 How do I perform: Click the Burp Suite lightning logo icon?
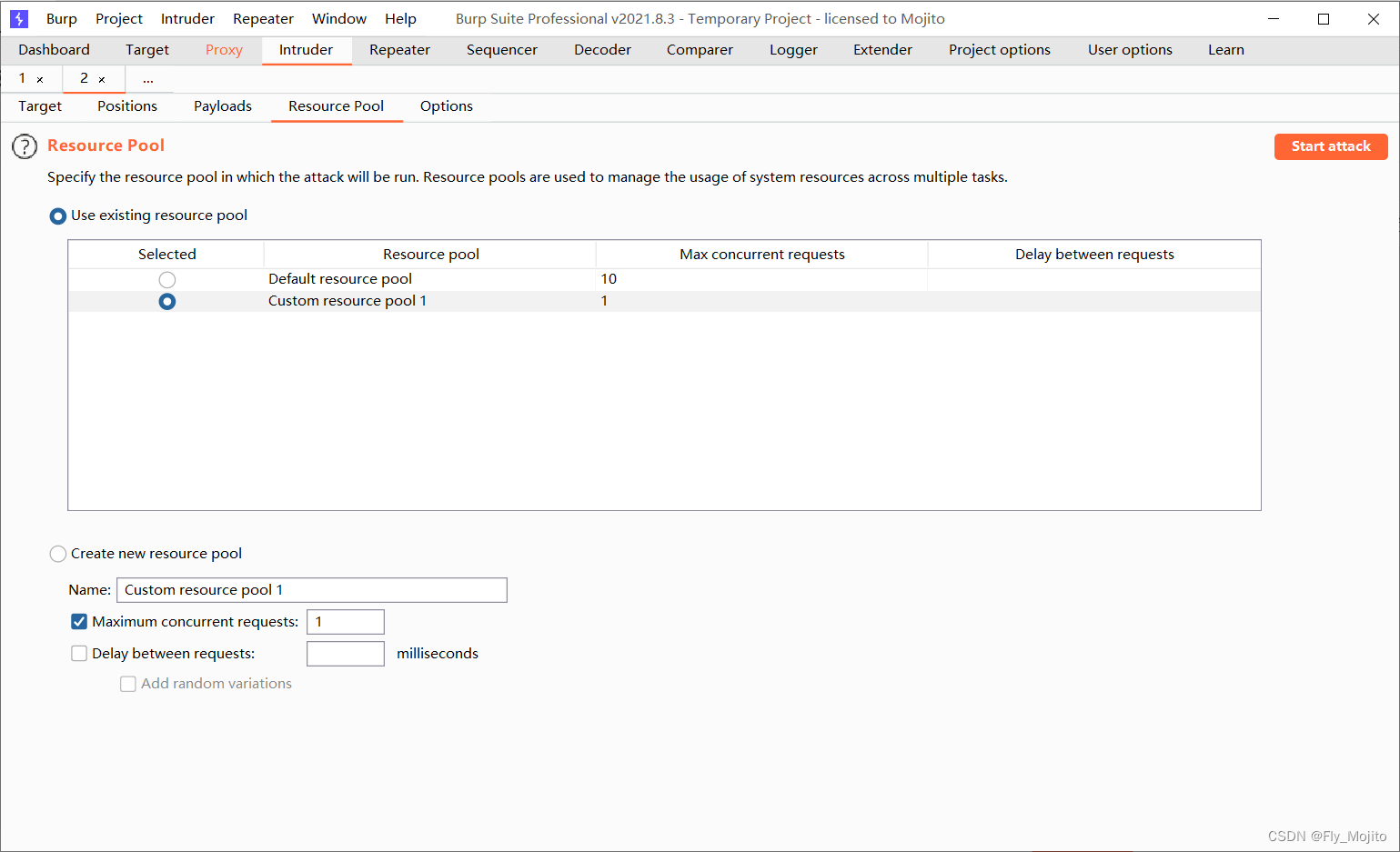tap(19, 19)
